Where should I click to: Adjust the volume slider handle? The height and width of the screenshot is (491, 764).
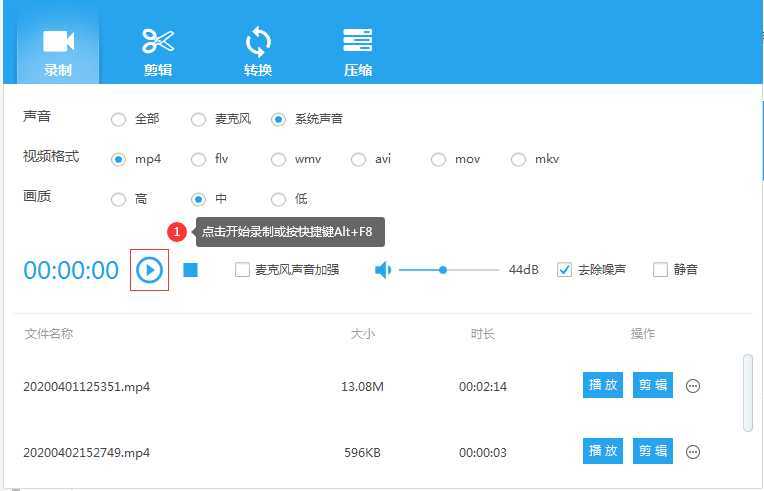point(442,270)
